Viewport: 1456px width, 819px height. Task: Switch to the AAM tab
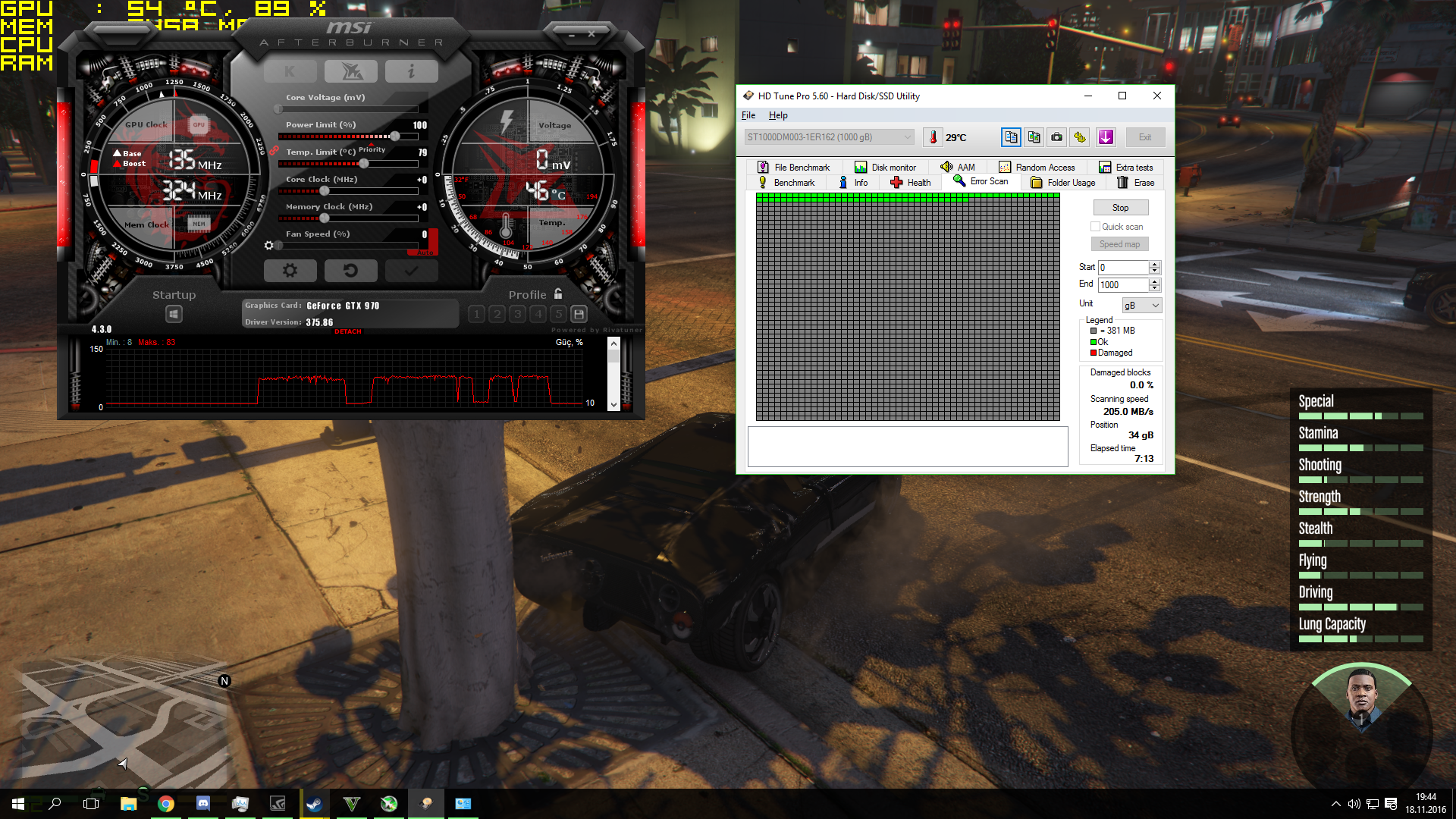(x=958, y=168)
